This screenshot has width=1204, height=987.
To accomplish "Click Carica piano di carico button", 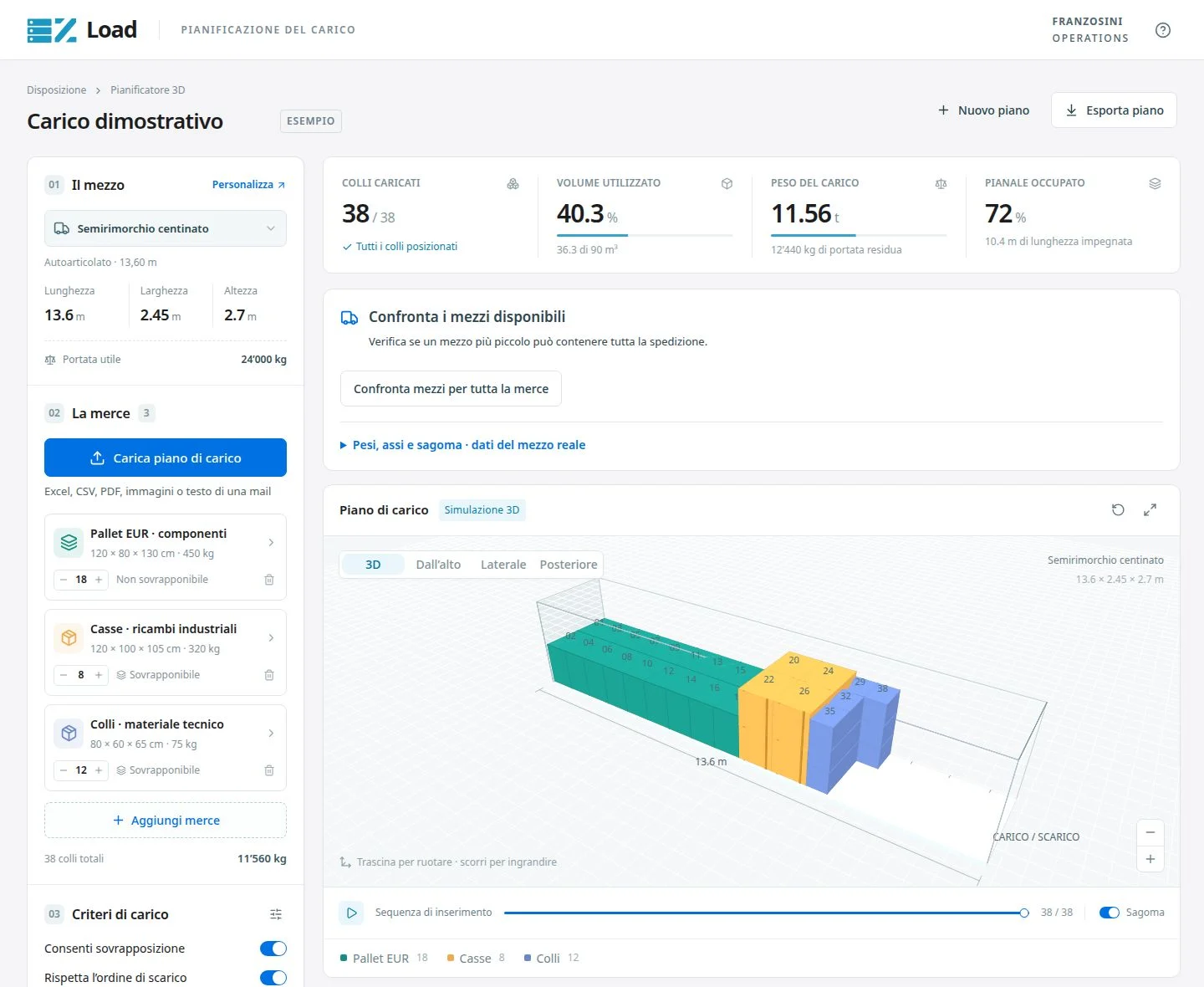I will click(x=166, y=458).
